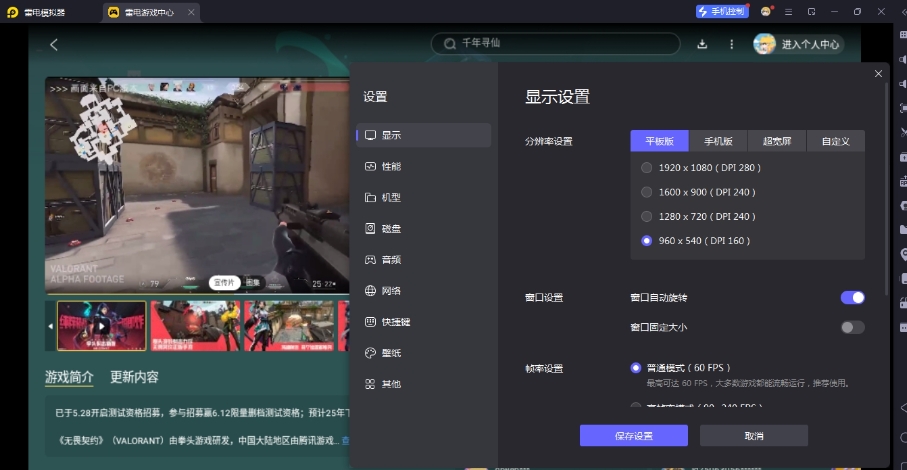Enable 窗口固定大小 switch
This screenshot has height=470, width=907.
point(853,327)
